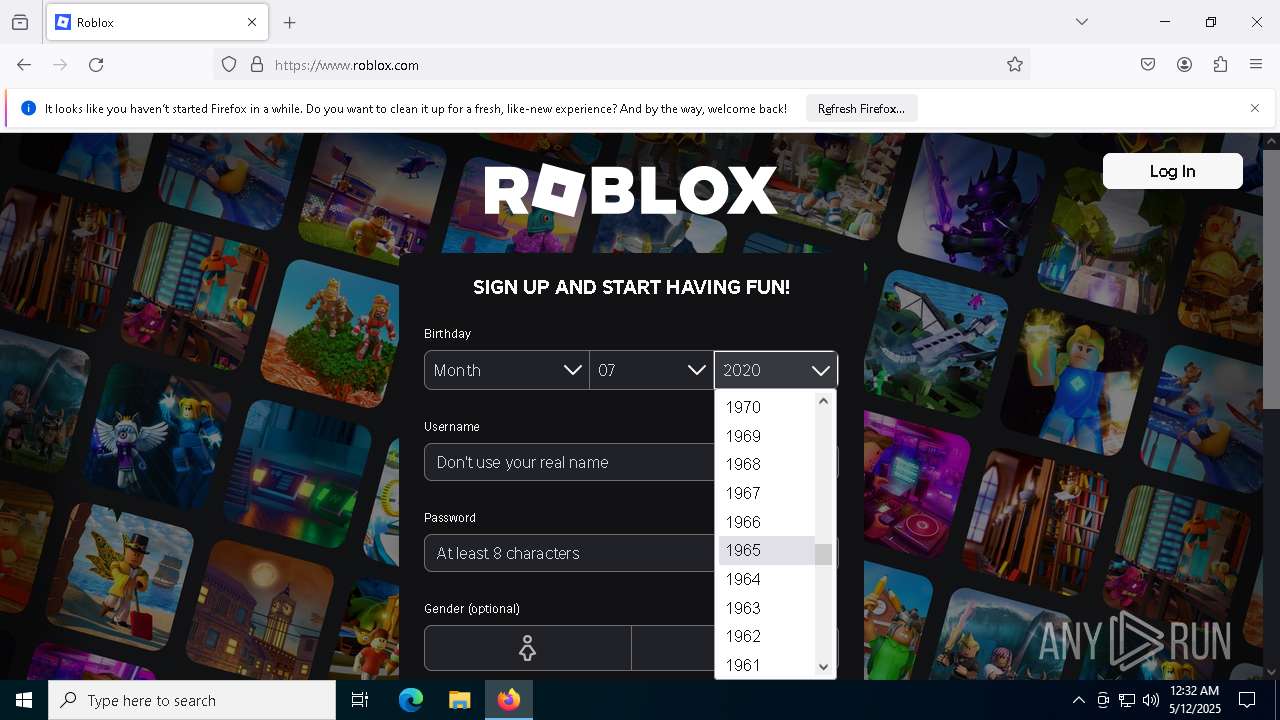
Task: Choose year 1964 from list
Action: pos(766,579)
